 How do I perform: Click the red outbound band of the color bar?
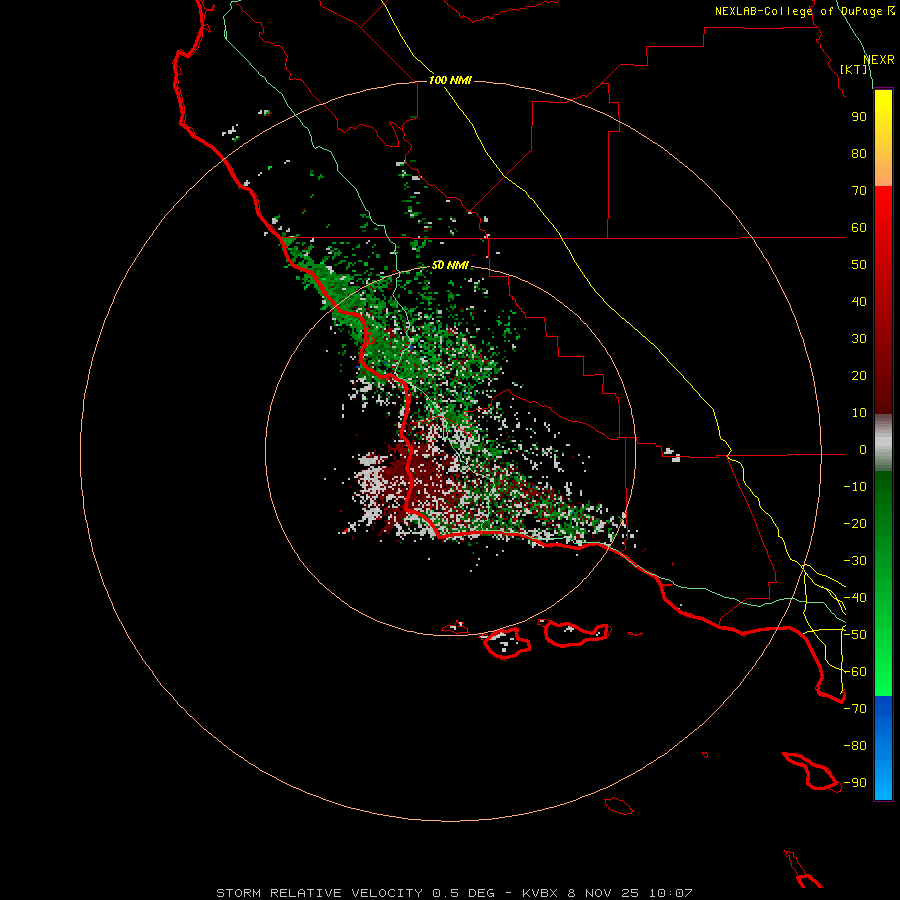point(883,300)
